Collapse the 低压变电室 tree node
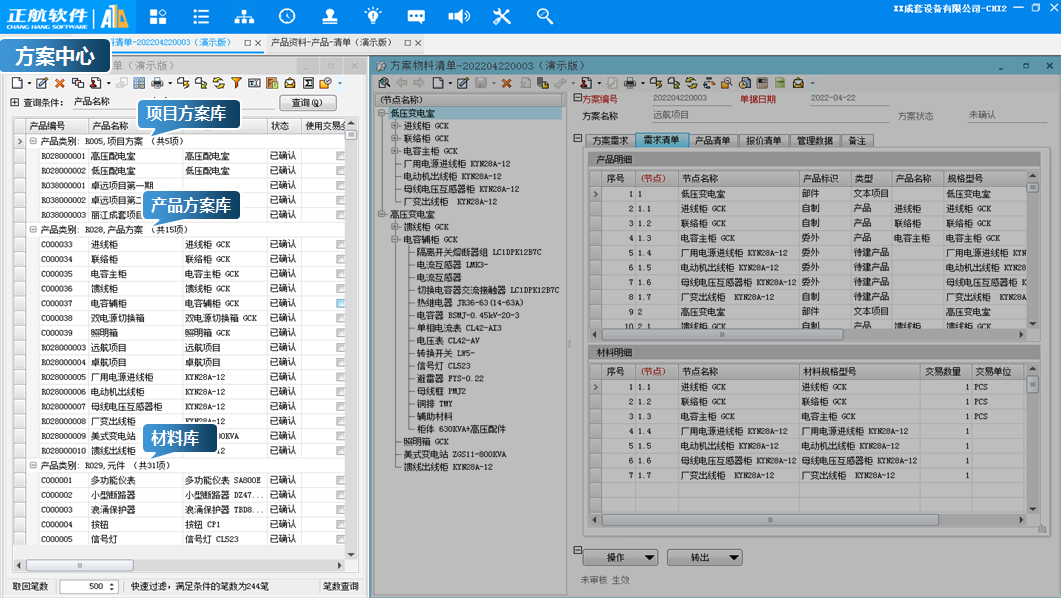The width and height of the screenshot is (1061, 598). [x=383, y=113]
